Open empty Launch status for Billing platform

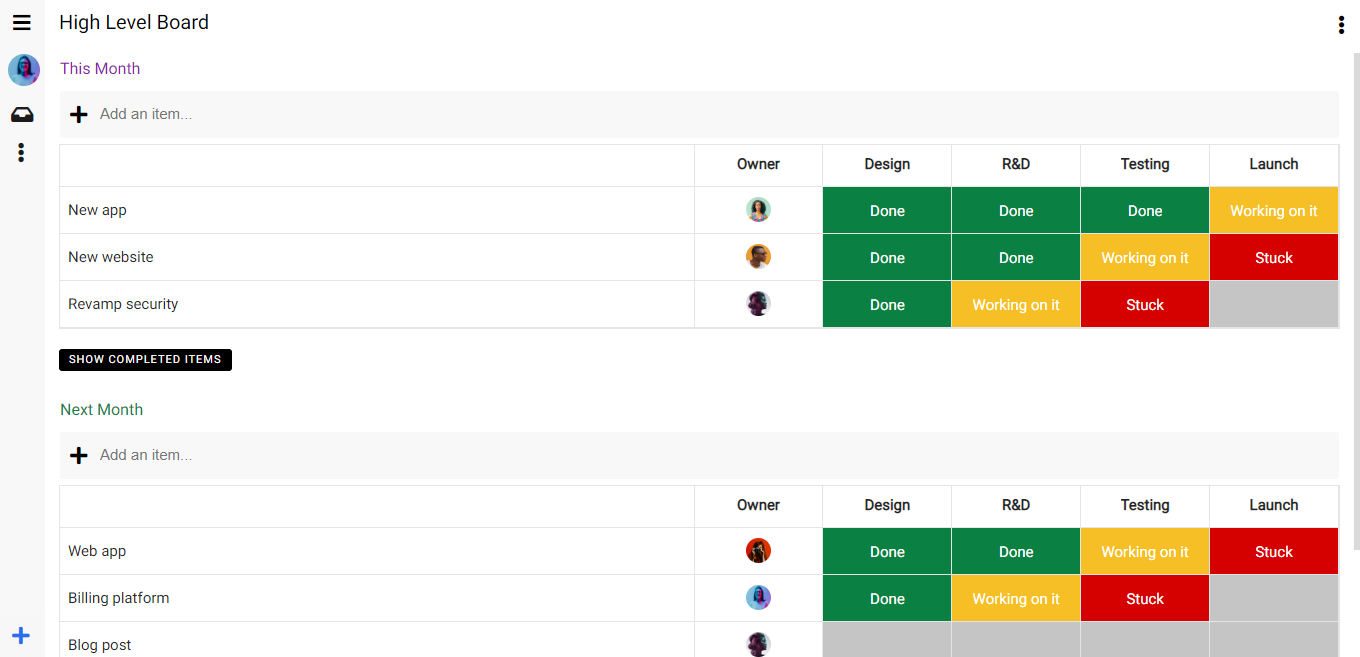coord(1273,599)
